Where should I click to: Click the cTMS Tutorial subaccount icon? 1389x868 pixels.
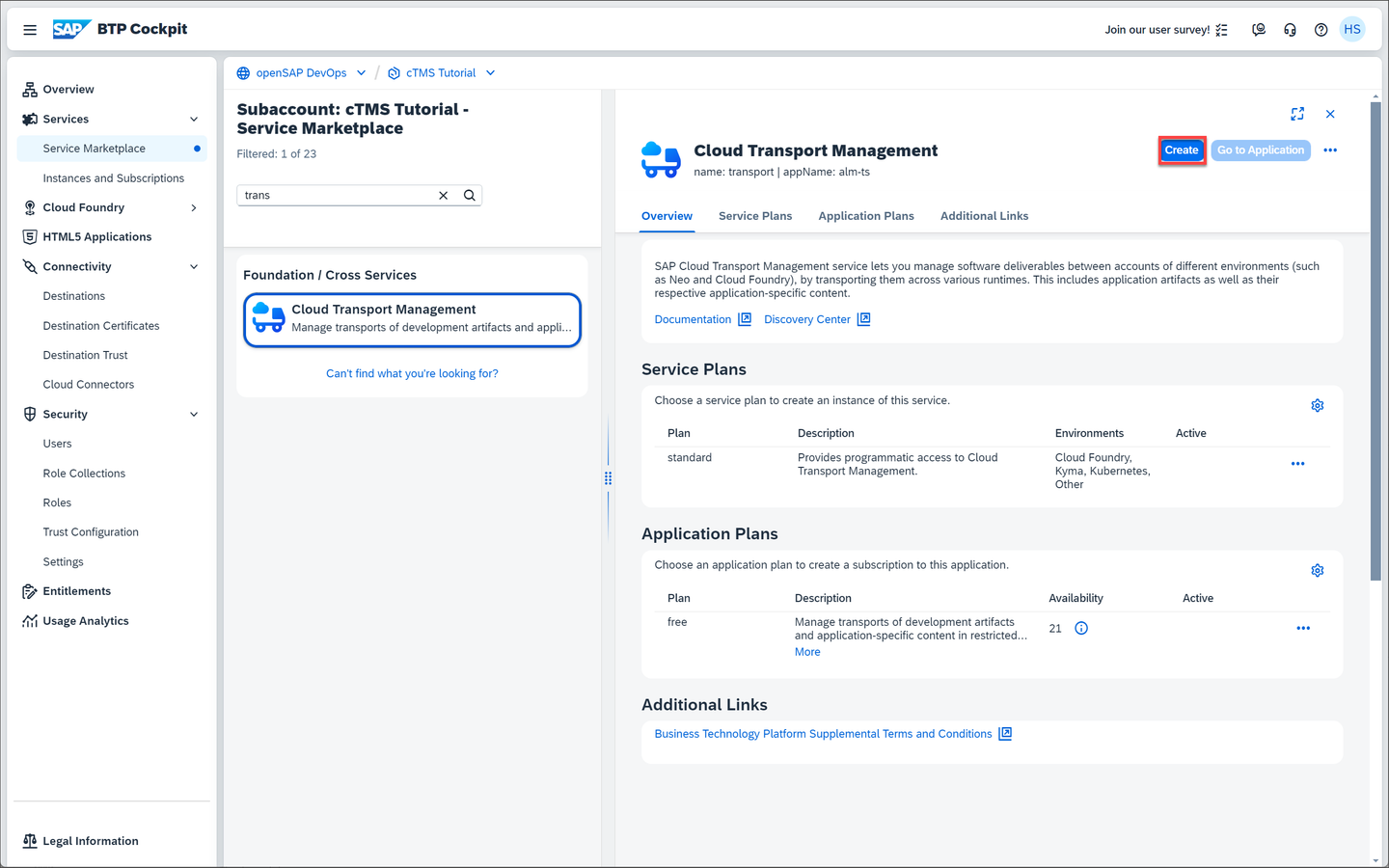coord(394,73)
